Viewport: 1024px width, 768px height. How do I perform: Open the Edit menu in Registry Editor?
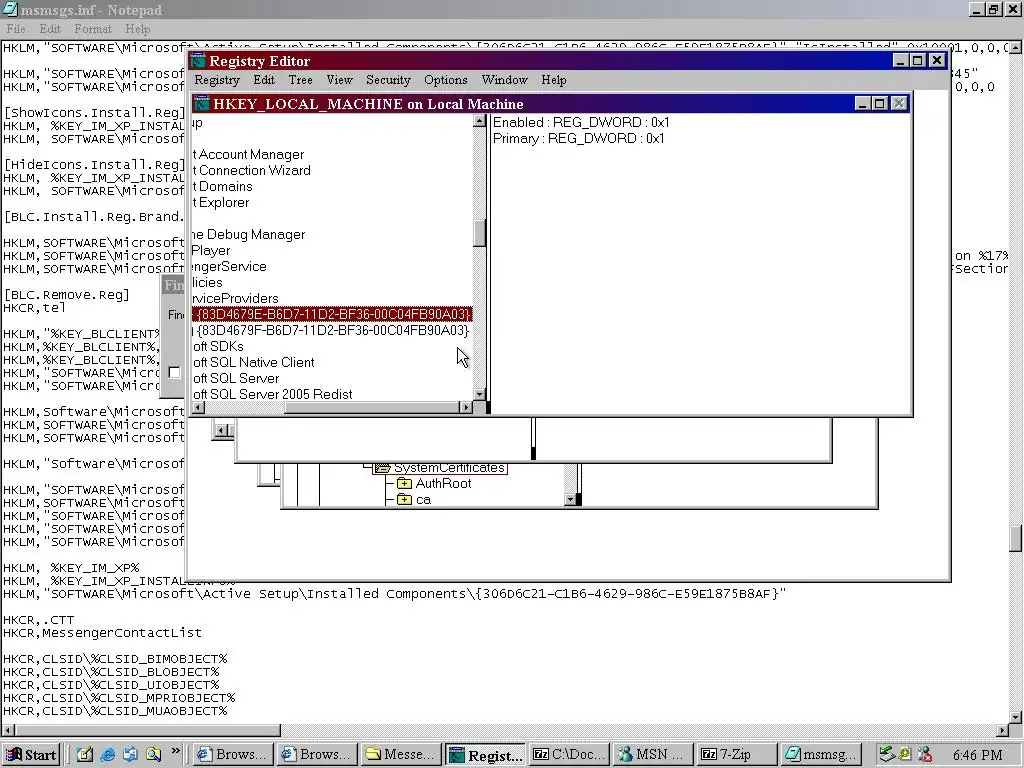tap(264, 80)
